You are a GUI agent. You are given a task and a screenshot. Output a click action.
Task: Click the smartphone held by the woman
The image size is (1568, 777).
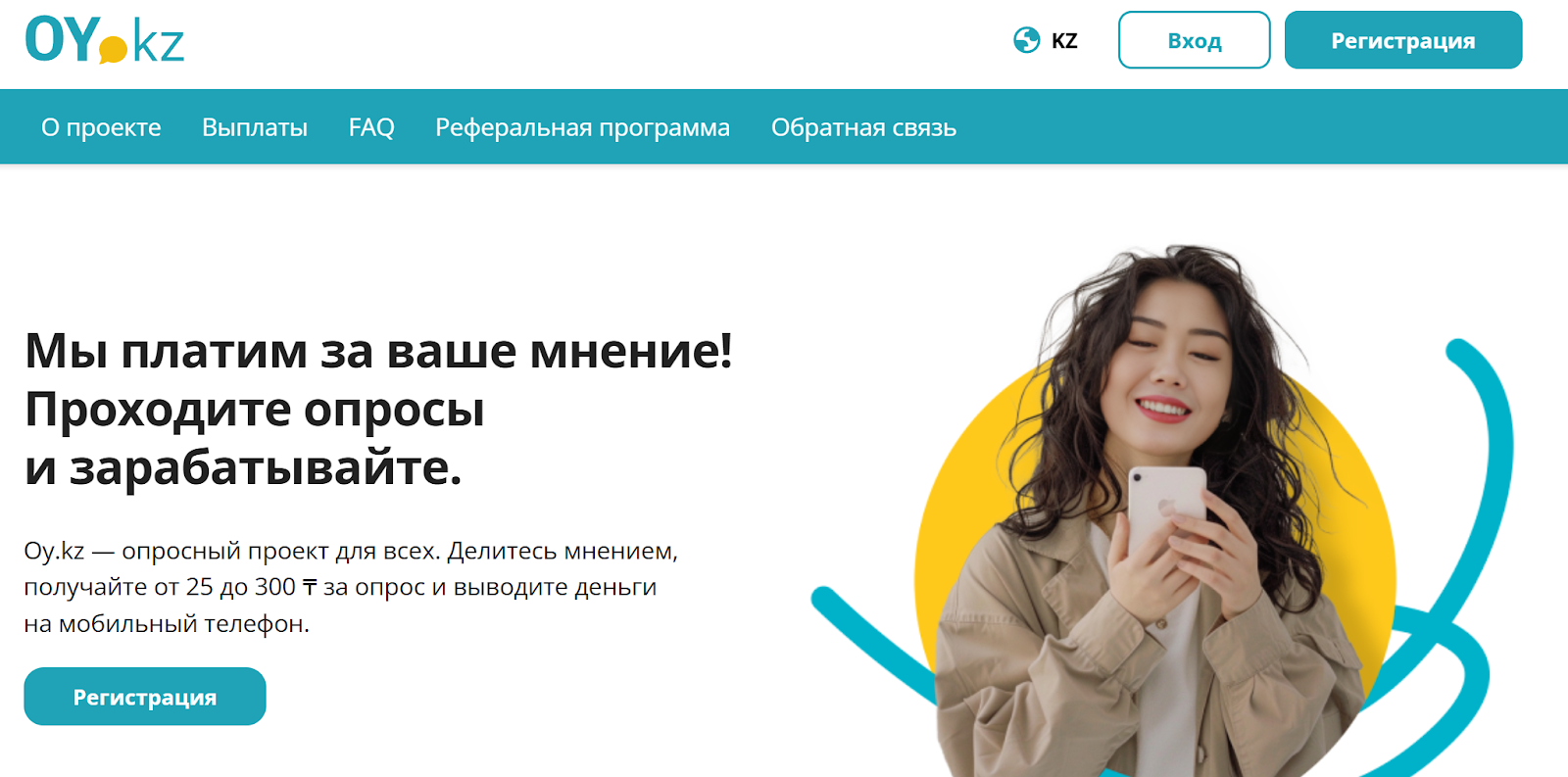(x=1166, y=510)
